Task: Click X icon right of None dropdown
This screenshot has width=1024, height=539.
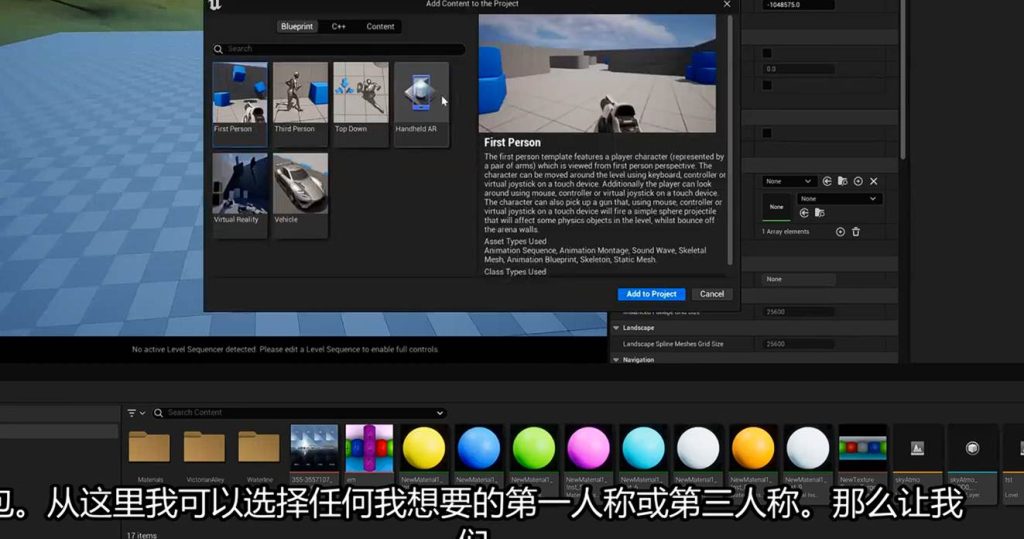Action: point(874,182)
